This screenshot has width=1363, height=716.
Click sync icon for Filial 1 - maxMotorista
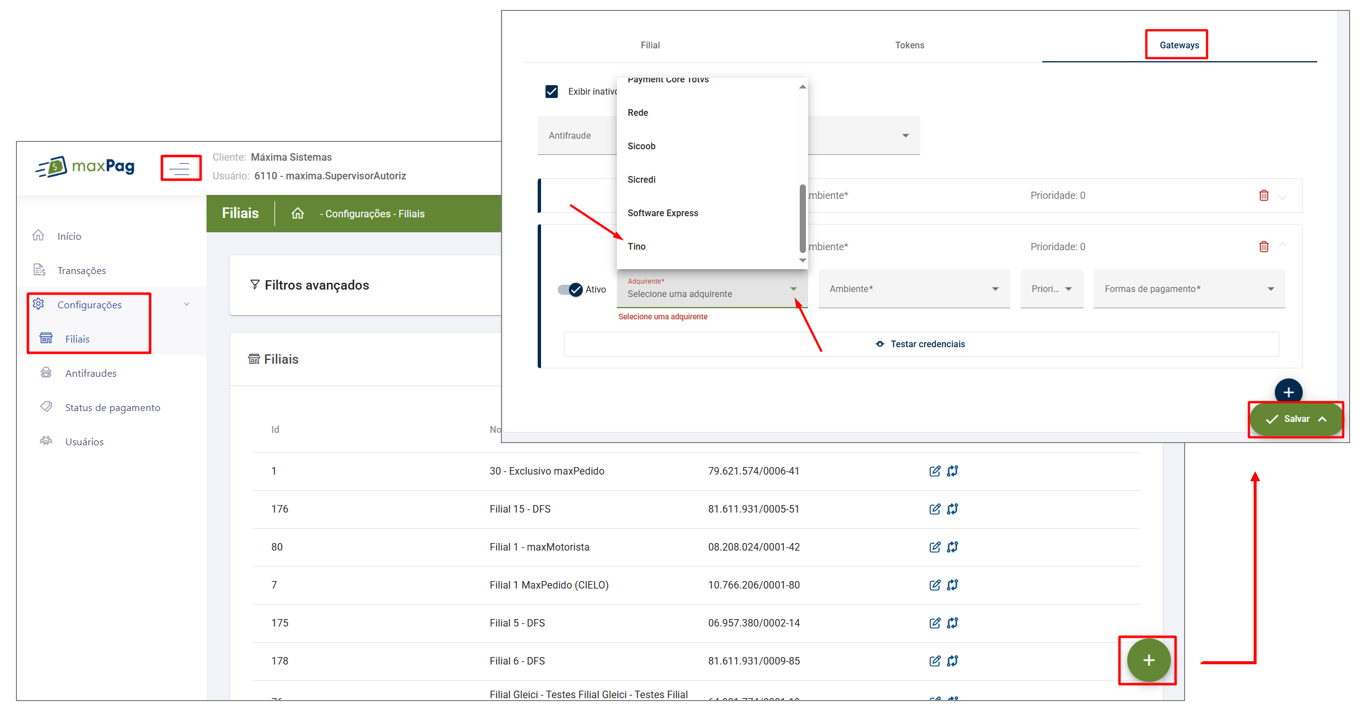[953, 547]
